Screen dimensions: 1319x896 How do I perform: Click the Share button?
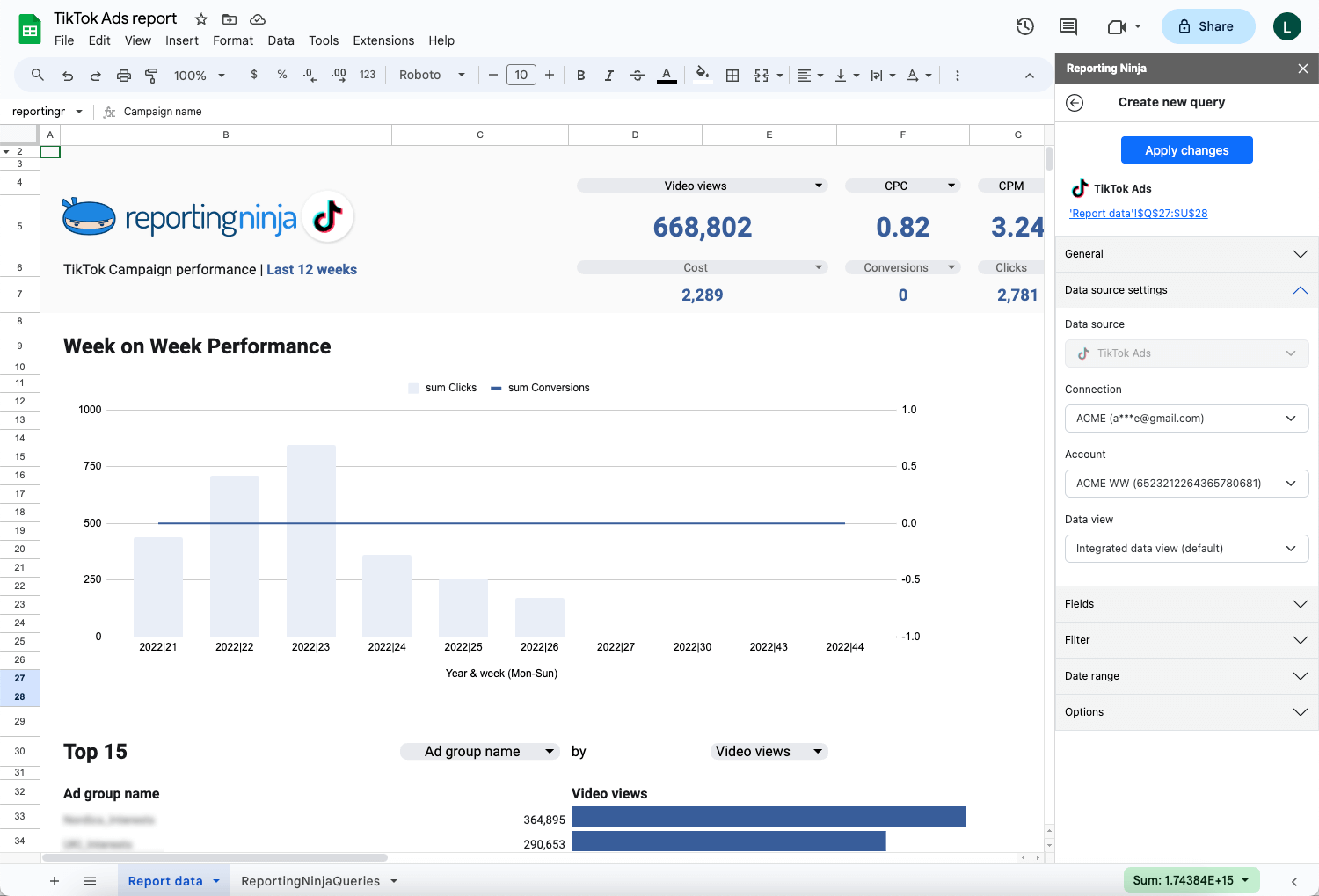click(x=1208, y=26)
